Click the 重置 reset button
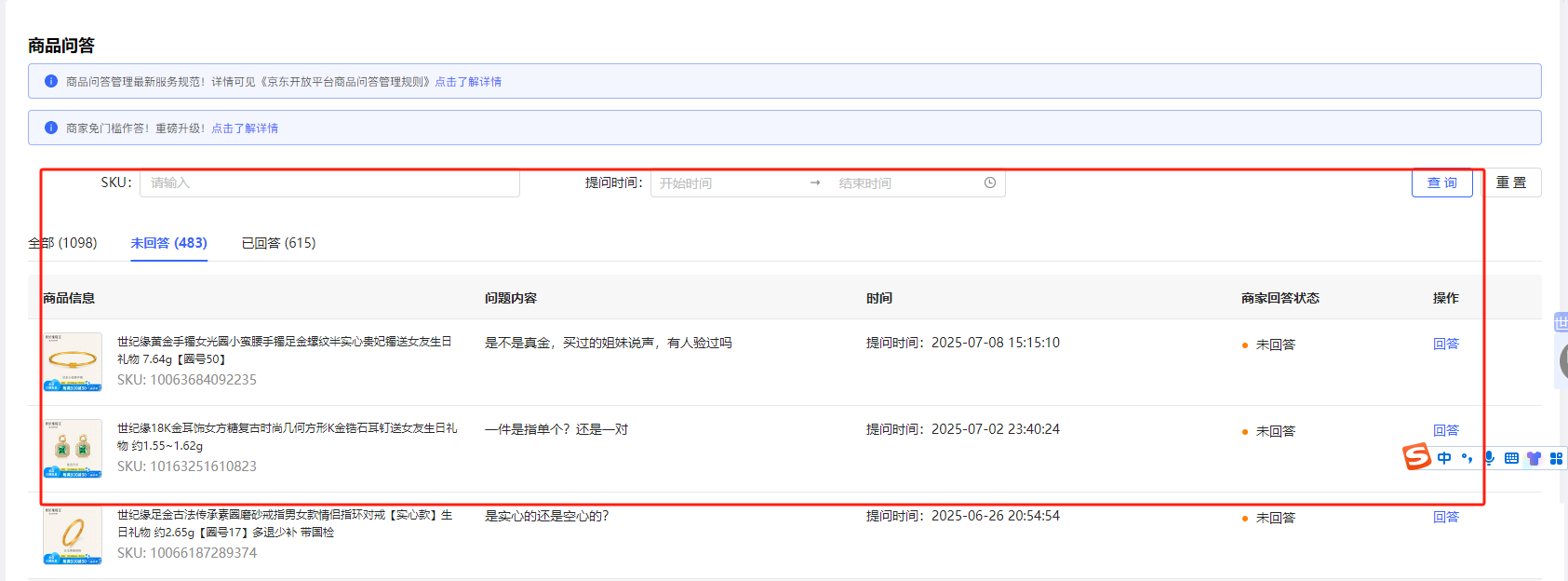Image resolution: width=1568 pixels, height=581 pixels. click(1511, 182)
